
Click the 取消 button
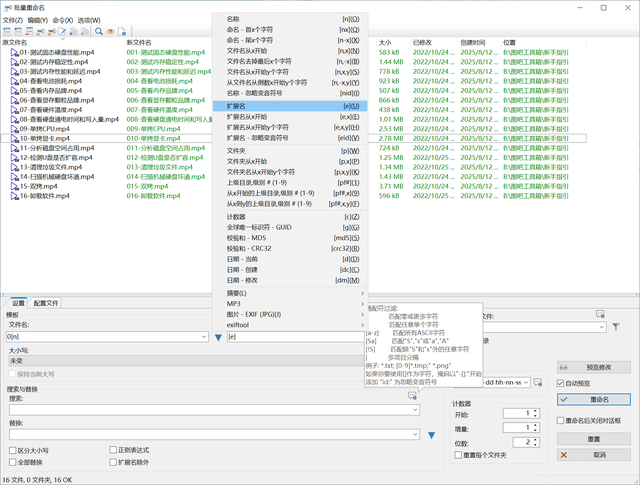594,455
